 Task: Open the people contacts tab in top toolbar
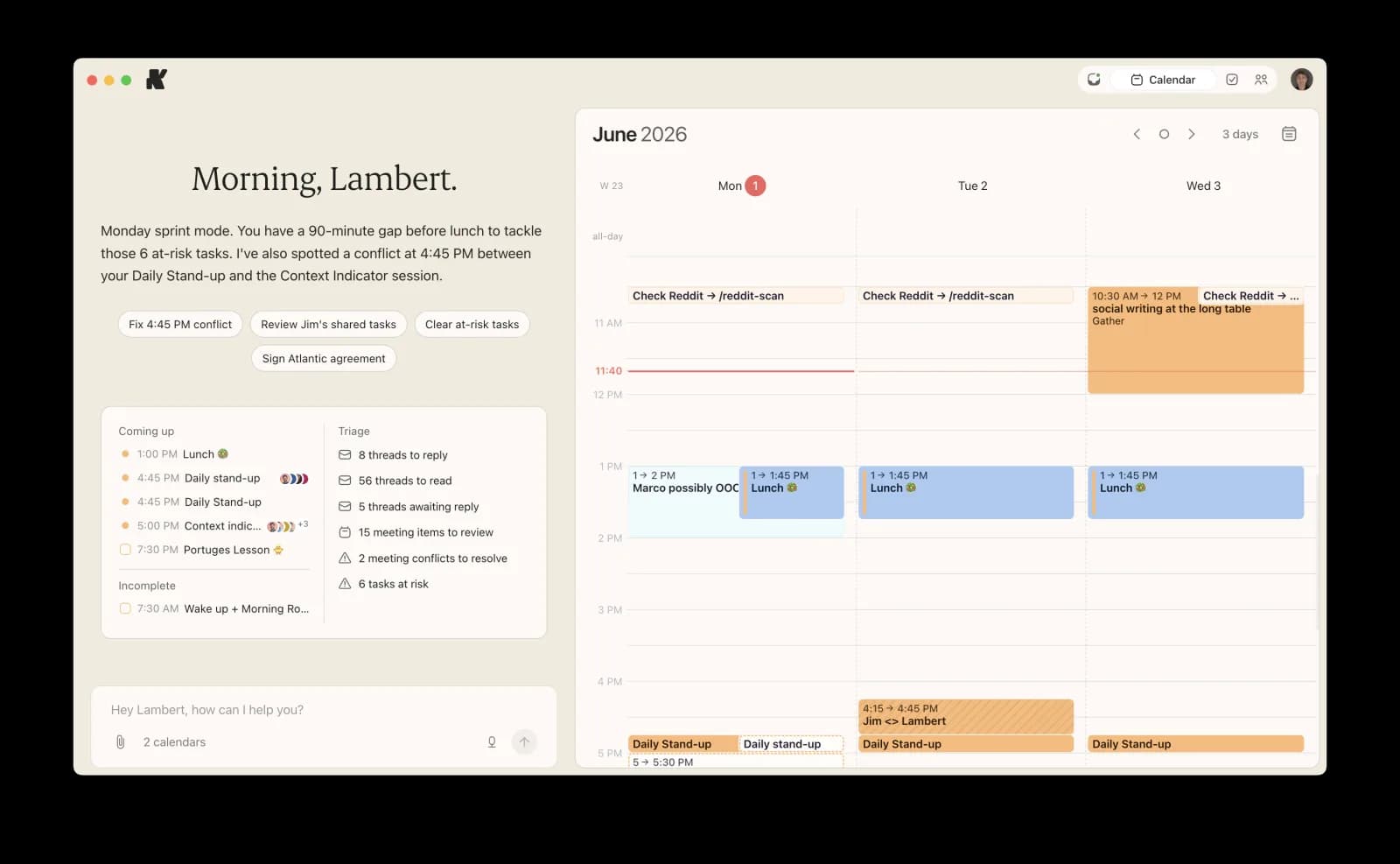(1261, 80)
